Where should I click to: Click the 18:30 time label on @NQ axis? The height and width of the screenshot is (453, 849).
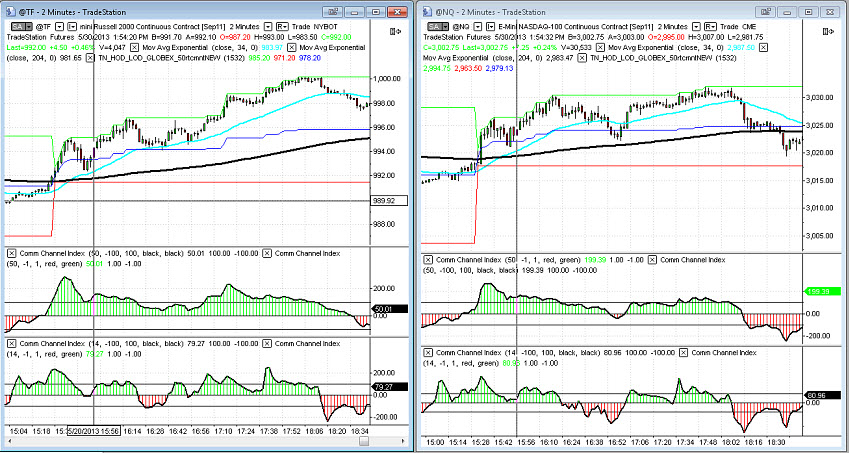pyautogui.click(x=774, y=442)
